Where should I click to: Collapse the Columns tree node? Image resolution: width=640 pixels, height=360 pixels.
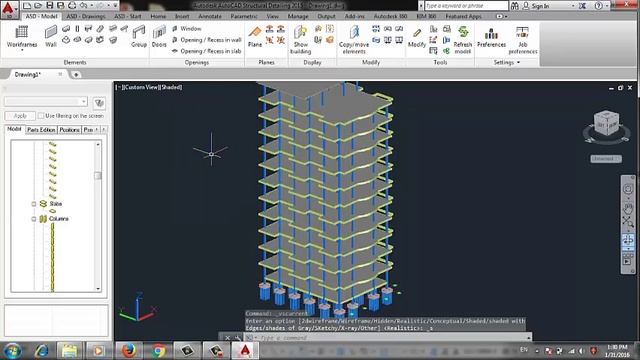coord(34,219)
